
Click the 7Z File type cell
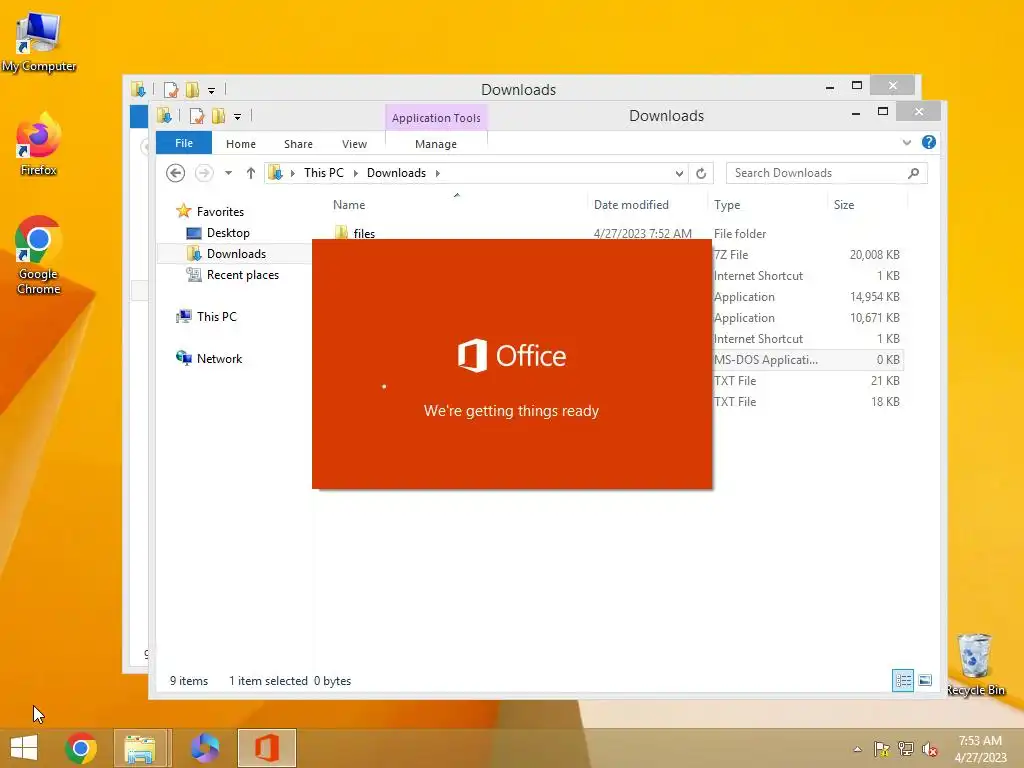click(x=731, y=255)
